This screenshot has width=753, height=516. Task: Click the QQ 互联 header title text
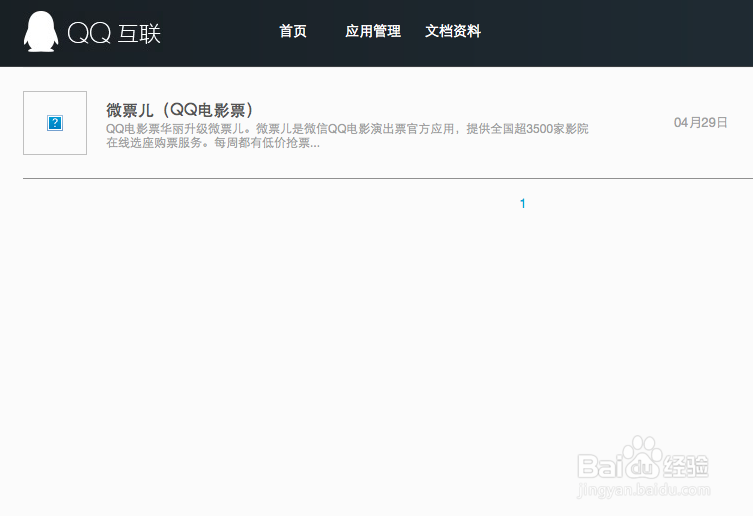(x=114, y=33)
